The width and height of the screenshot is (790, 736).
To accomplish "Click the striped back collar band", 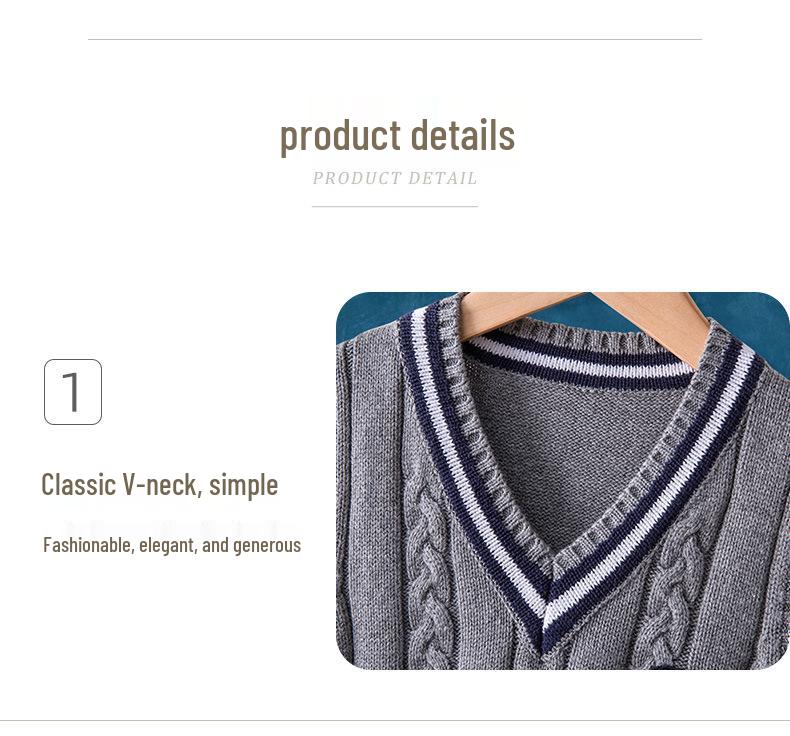I will point(579,360).
